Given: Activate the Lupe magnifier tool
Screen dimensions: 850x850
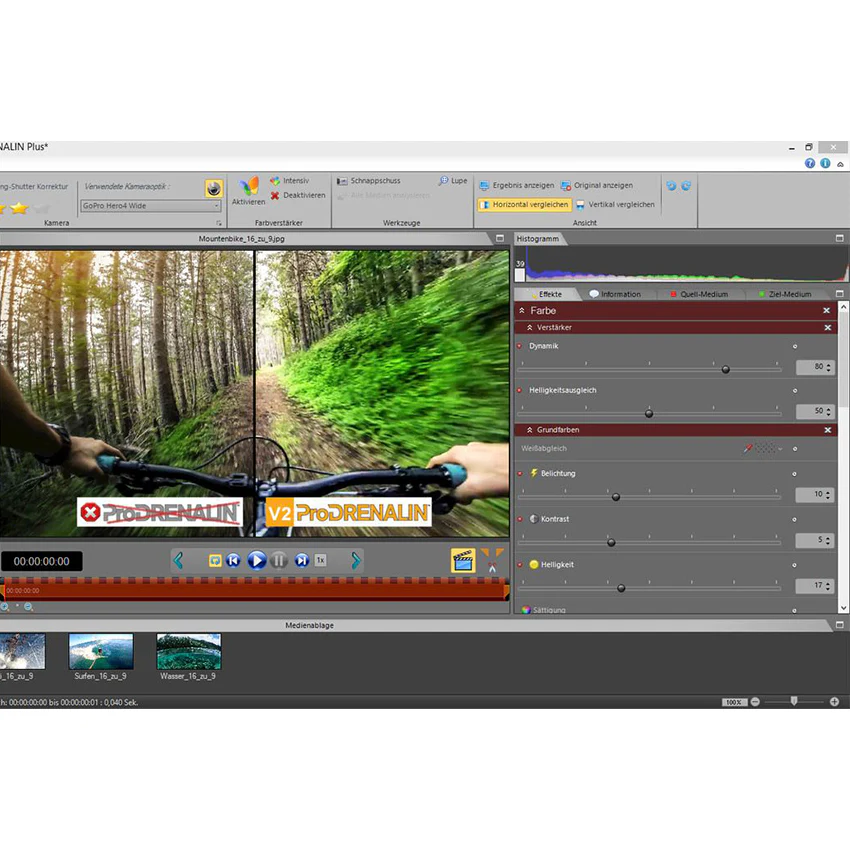Looking at the screenshot, I should tap(453, 181).
